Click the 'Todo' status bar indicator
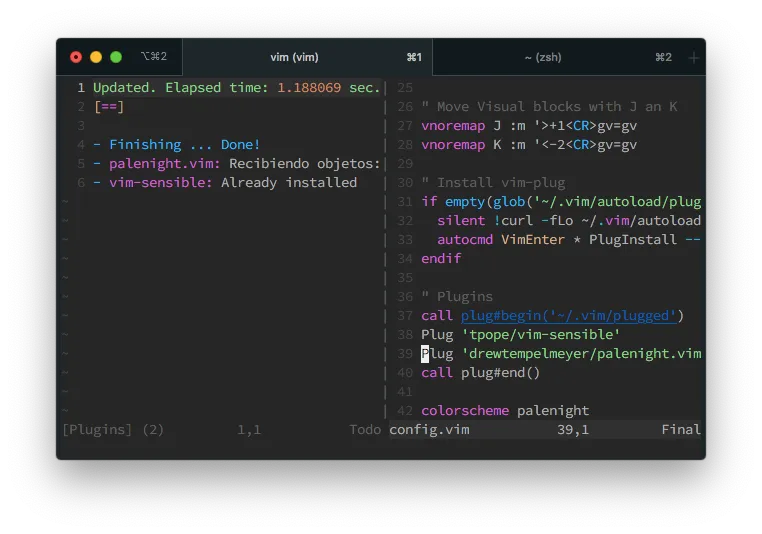Screen dimensions: 762x534 [x=365, y=430]
